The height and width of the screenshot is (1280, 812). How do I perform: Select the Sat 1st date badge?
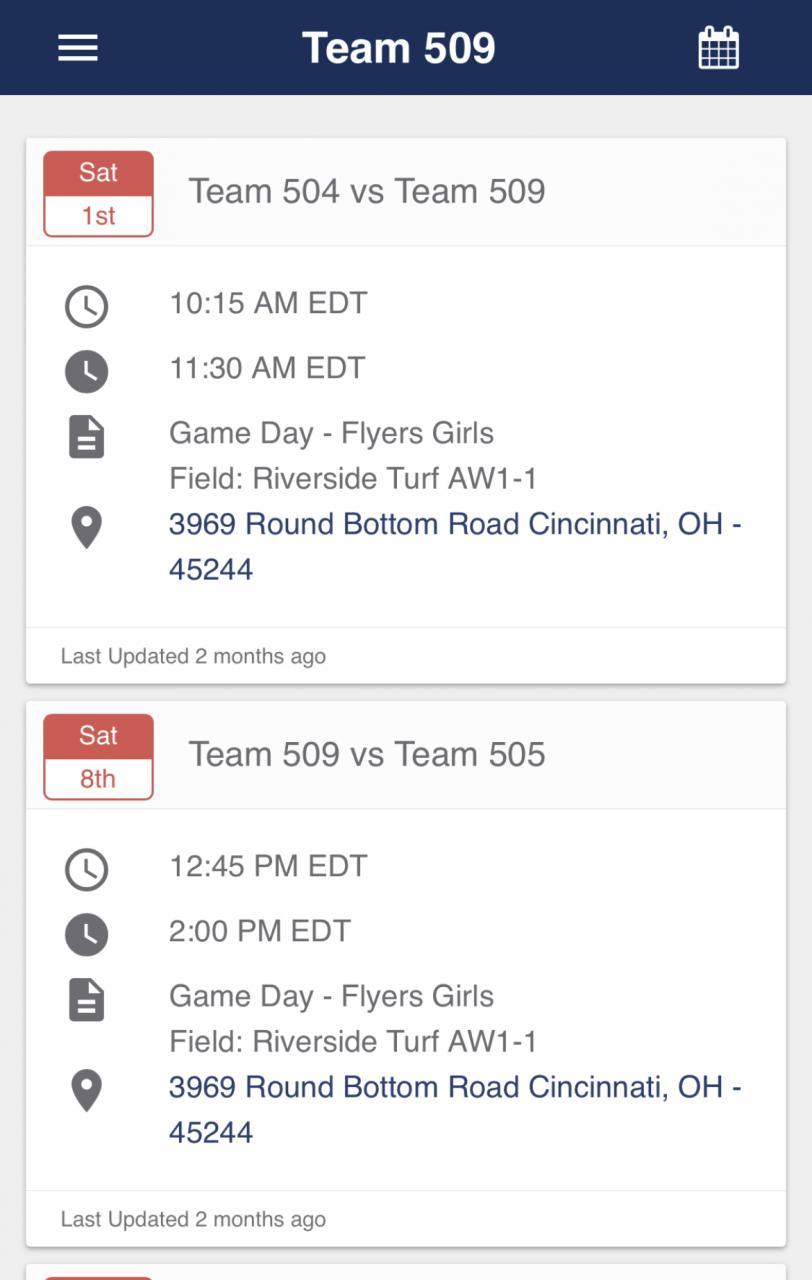point(98,194)
